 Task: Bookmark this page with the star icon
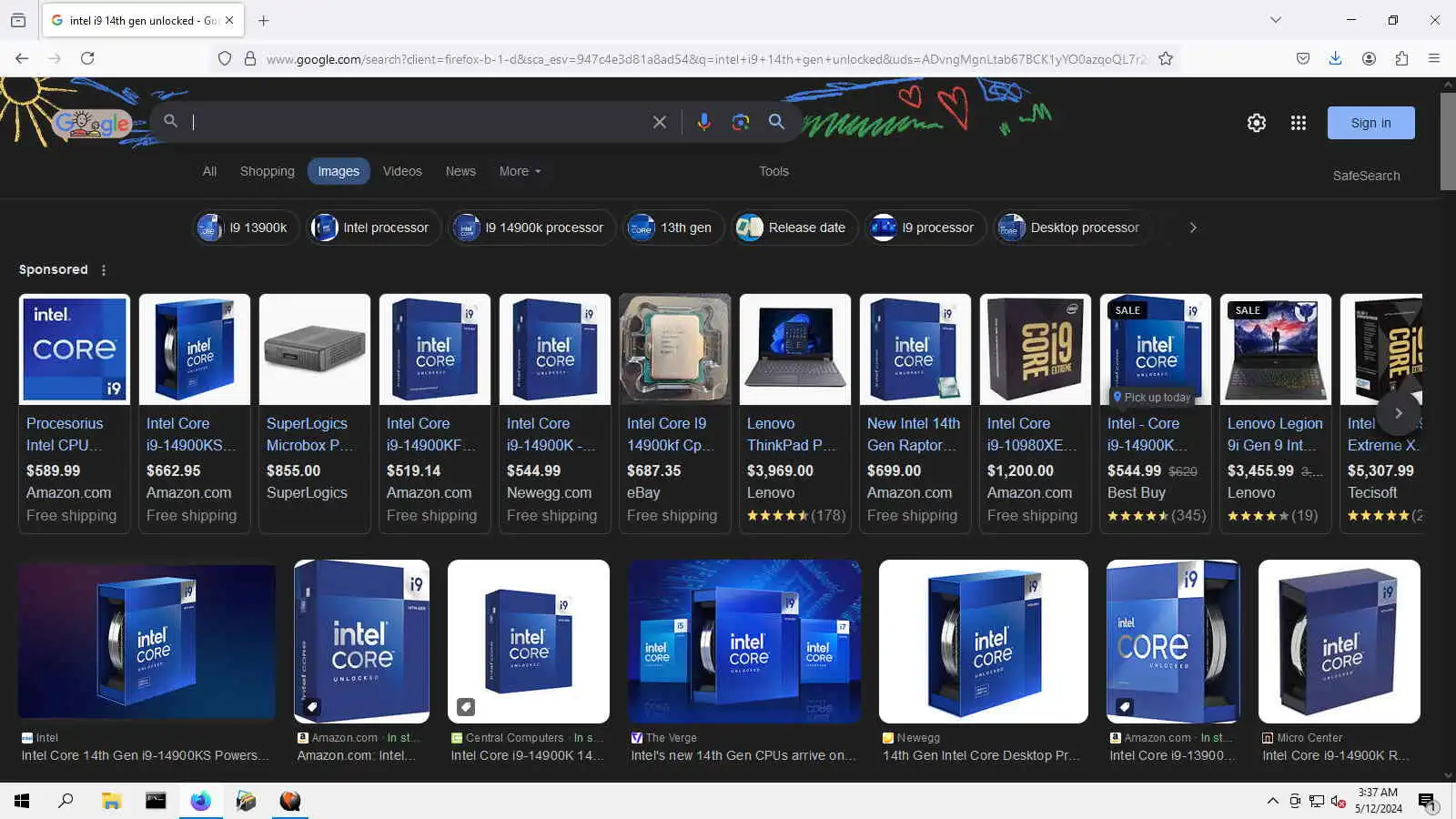coord(1166,58)
